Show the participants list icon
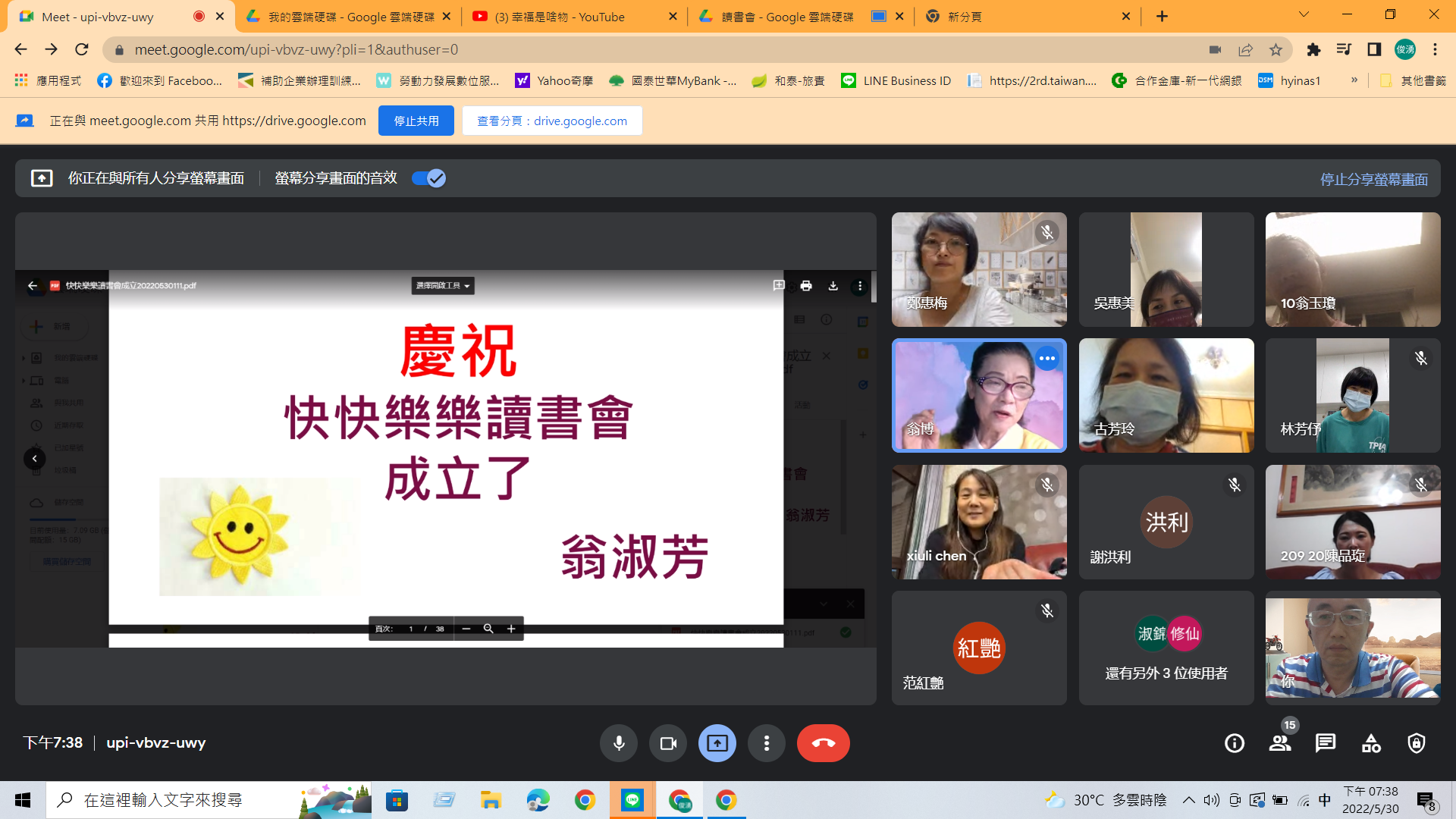The width and height of the screenshot is (1456, 819). click(x=1280, y=743)
